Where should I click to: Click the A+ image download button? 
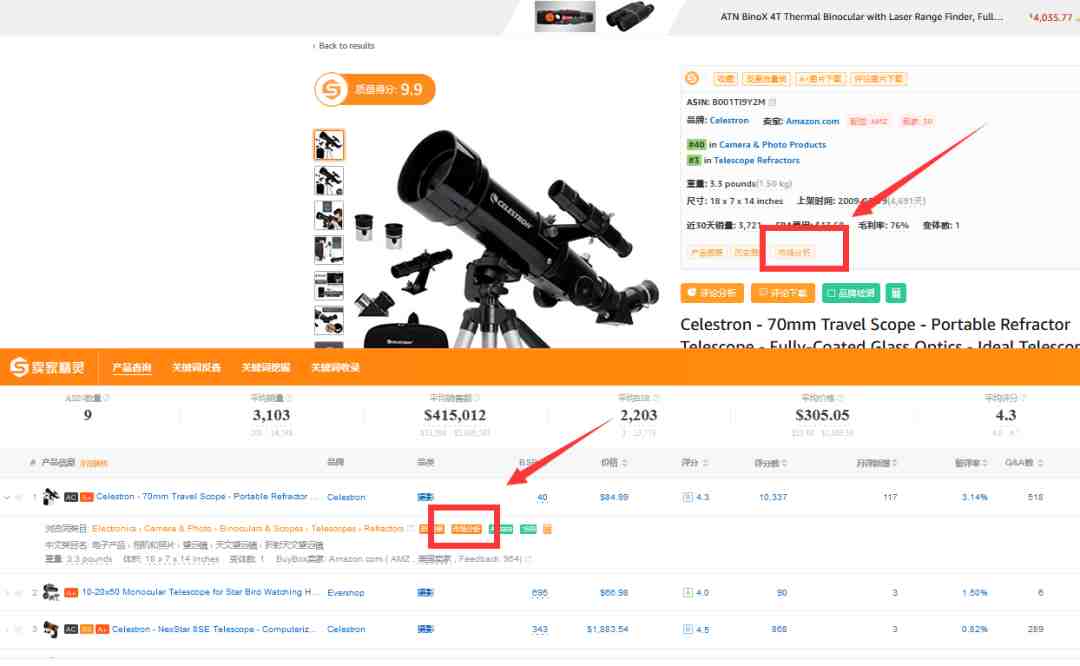(820, 79)
